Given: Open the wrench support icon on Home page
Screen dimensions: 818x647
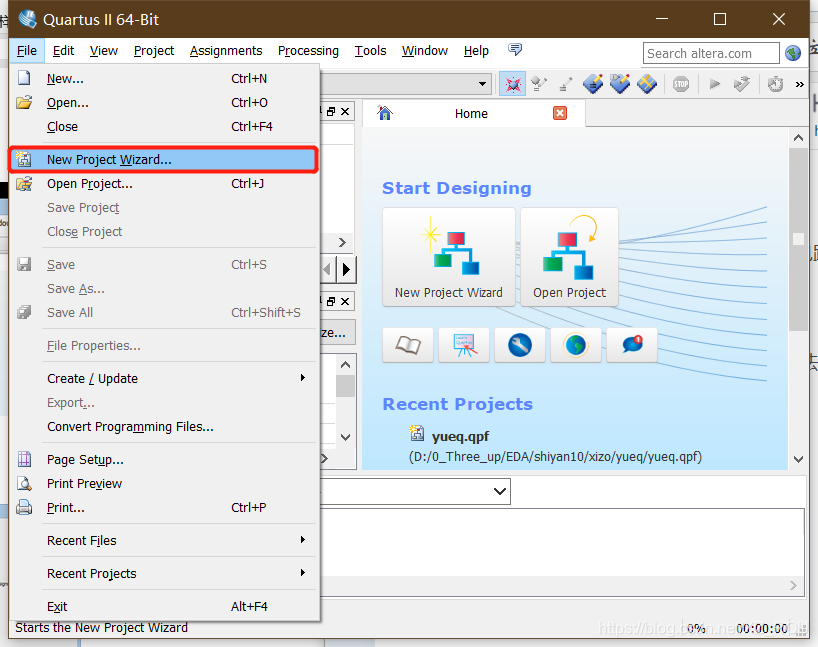Looking at the screenshot, I should 520,345.
